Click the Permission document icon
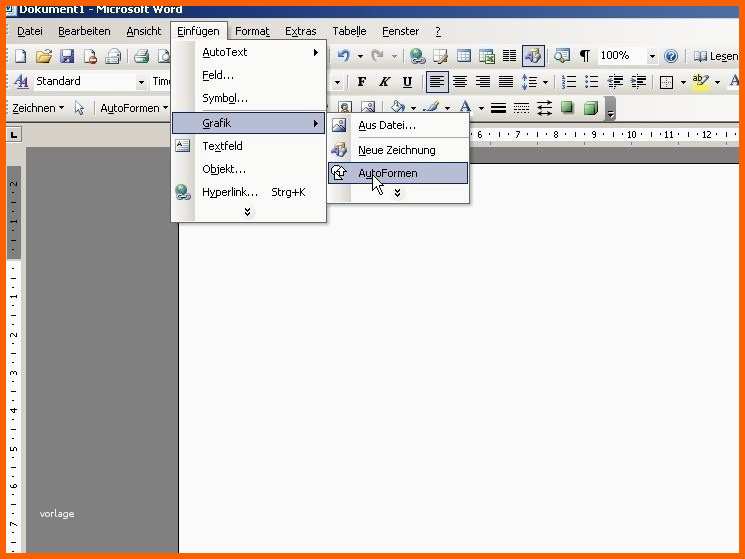The width and height of the screenshot is (745, 559). pyautogui.click(x=90, y=56)
